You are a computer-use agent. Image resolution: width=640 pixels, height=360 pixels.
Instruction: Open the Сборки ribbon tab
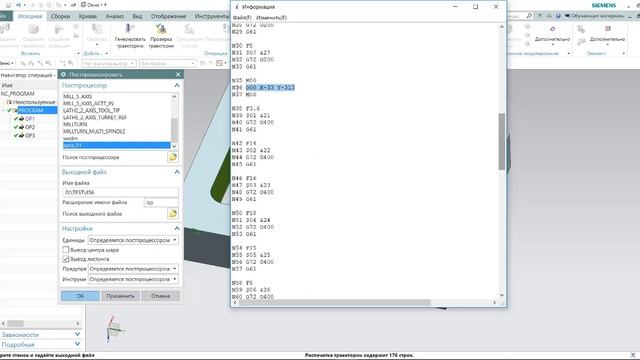60,16
